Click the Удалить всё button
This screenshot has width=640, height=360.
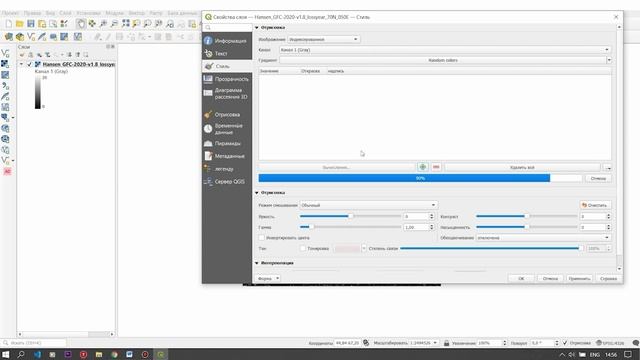coord(522,167)
